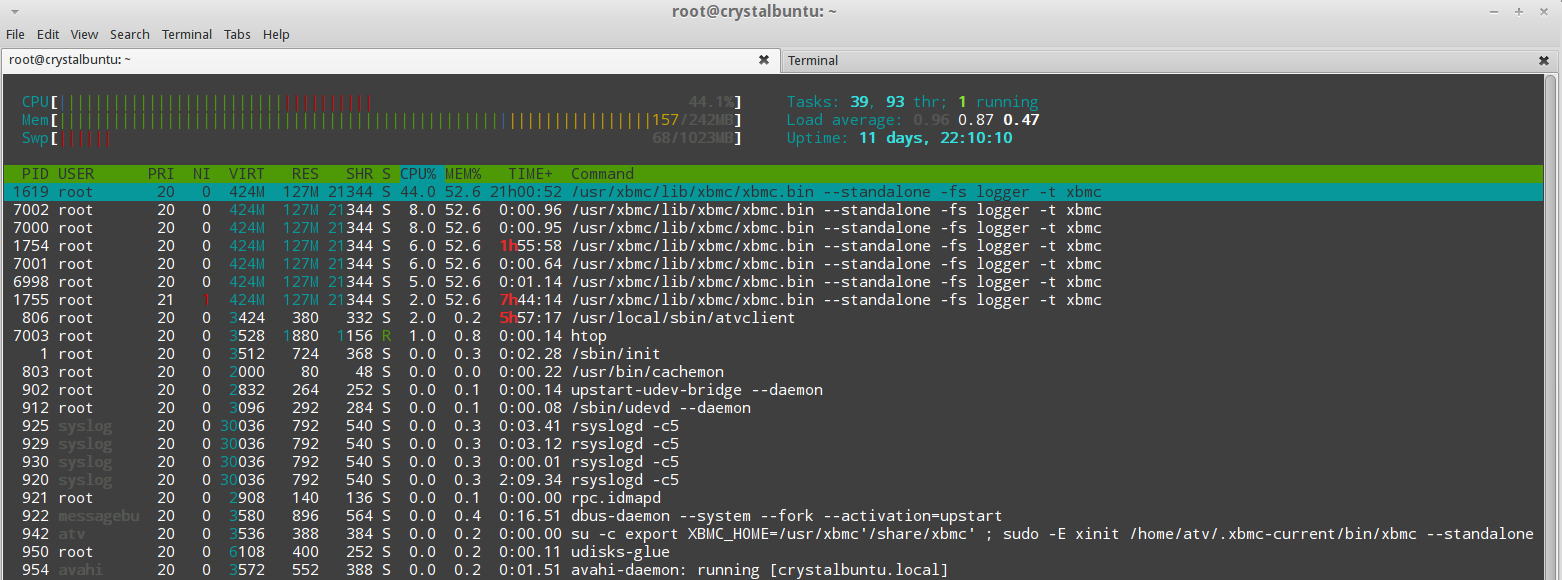Open the View menu
The width and height of the screenshot is (1562, 580).
[84, 34]
